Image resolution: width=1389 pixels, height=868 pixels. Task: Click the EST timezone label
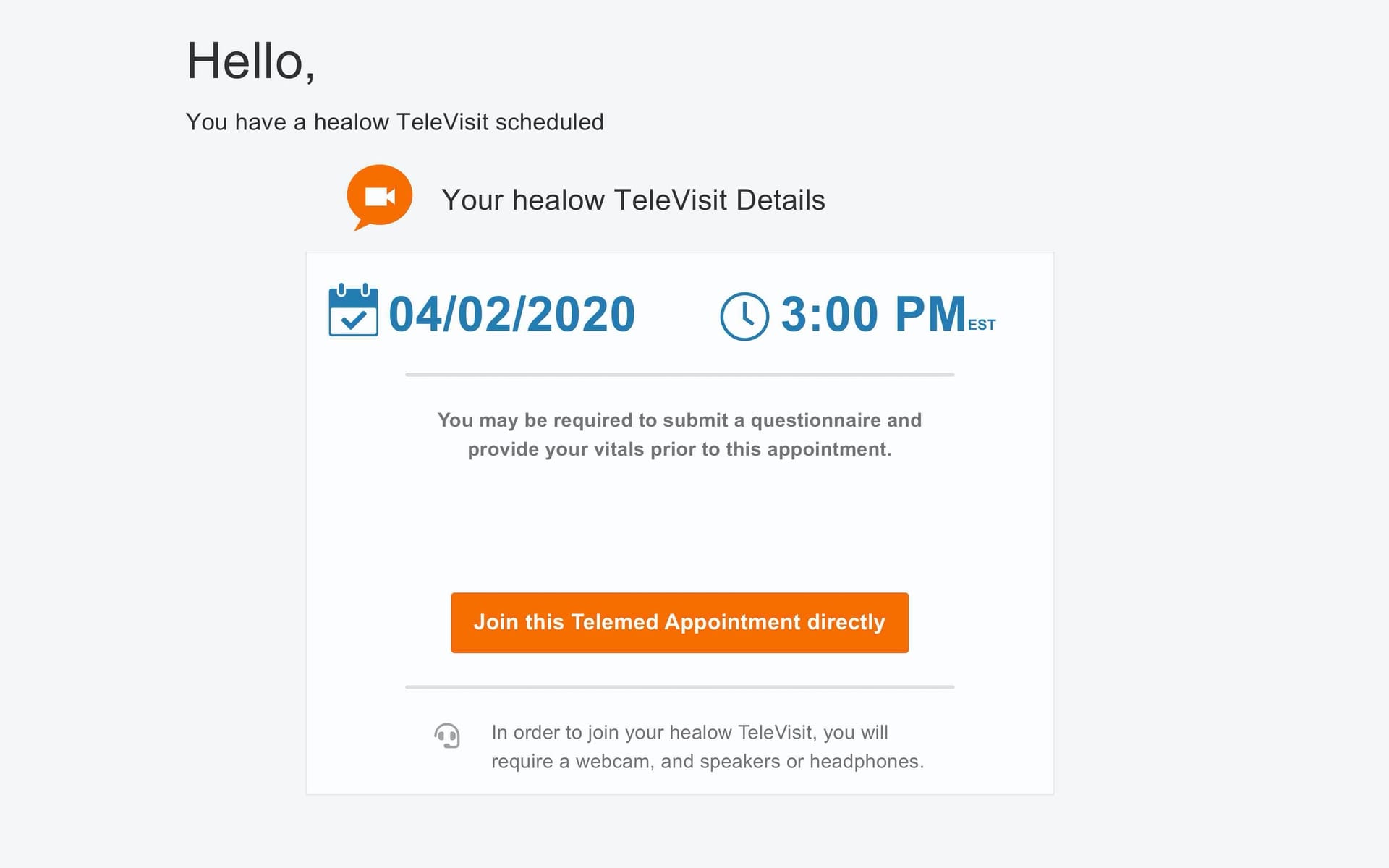tap(982, 325)
